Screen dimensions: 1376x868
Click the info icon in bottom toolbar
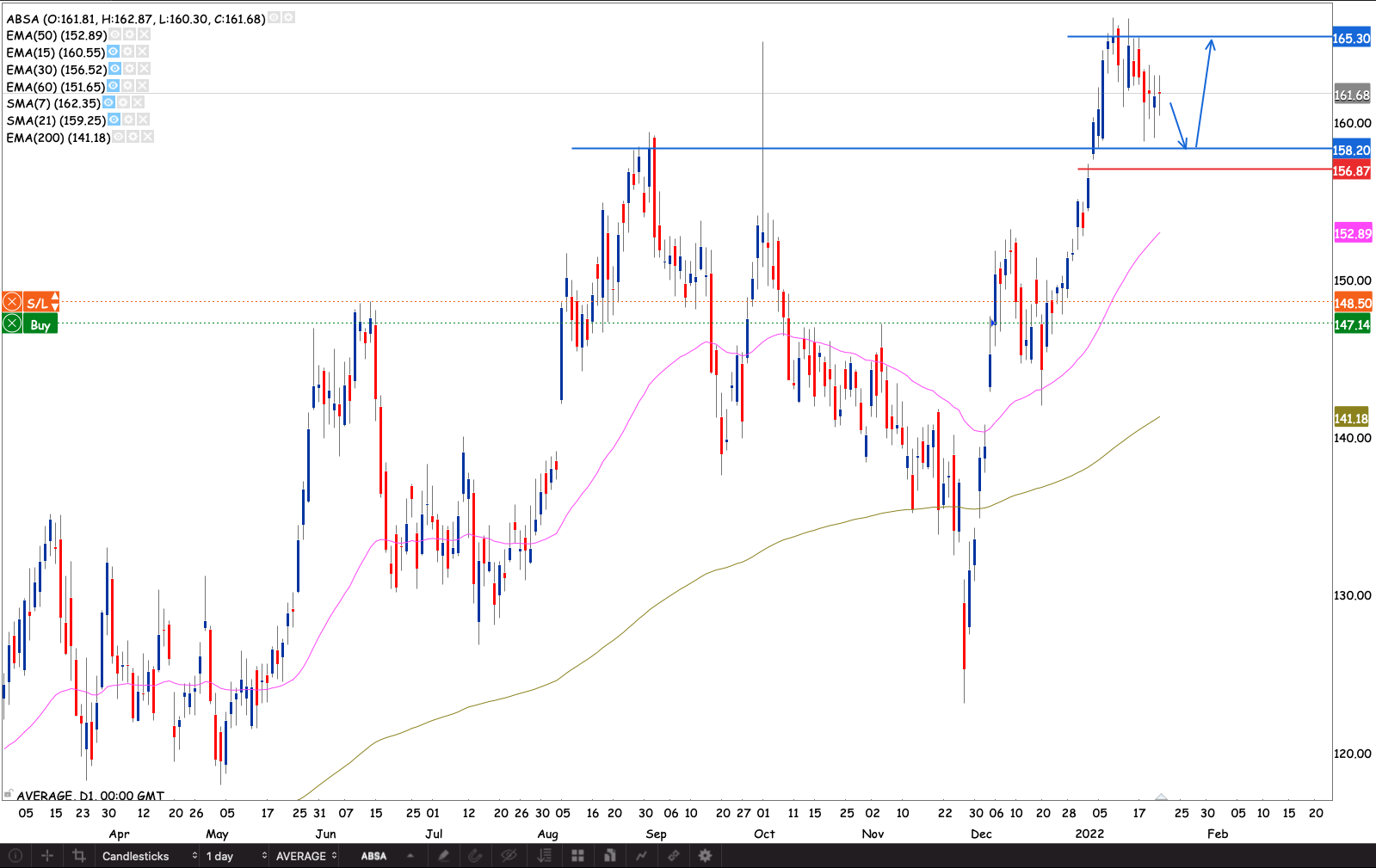coord(15,856)
